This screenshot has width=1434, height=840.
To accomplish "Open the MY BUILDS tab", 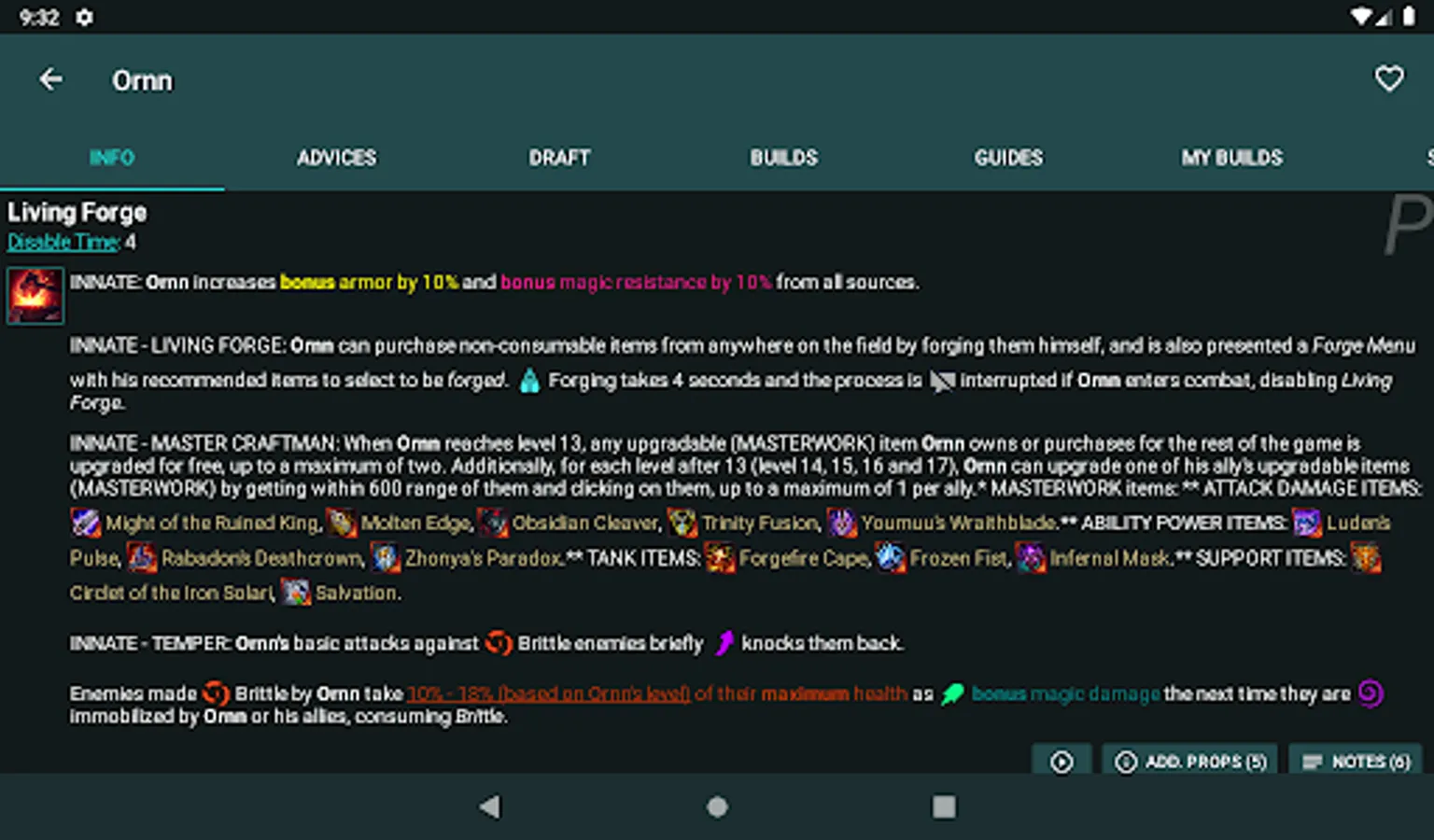I will [1231, 158].
